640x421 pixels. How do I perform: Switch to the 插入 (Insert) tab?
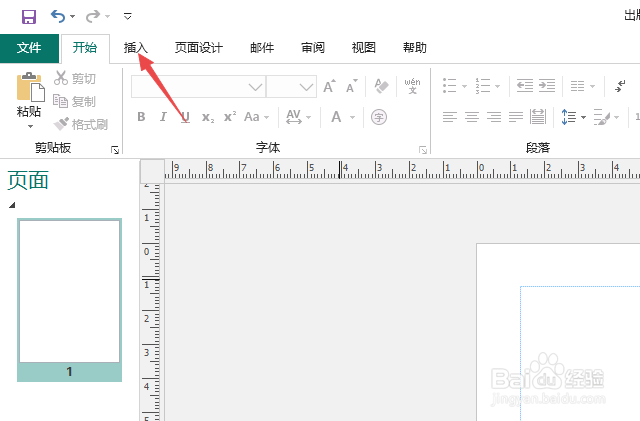136,48
